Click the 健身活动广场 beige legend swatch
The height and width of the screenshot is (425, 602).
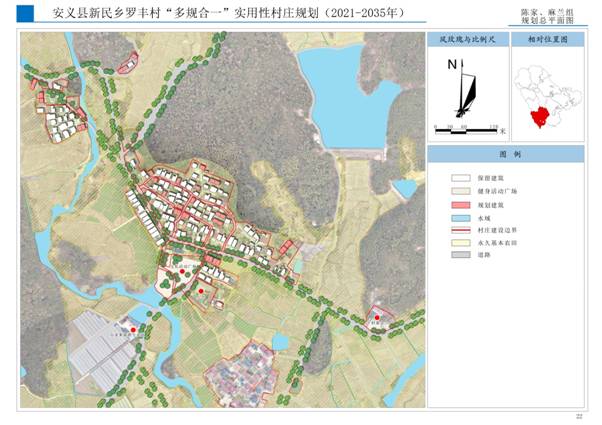coord(461,191)
